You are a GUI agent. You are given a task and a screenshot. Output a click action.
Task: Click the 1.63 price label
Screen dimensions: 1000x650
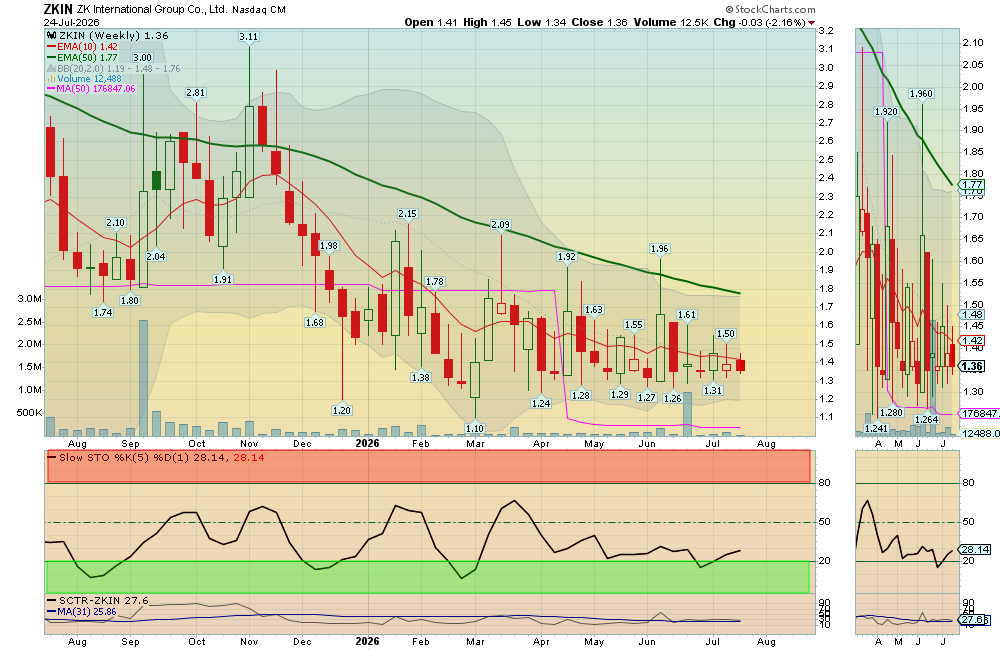594,310
